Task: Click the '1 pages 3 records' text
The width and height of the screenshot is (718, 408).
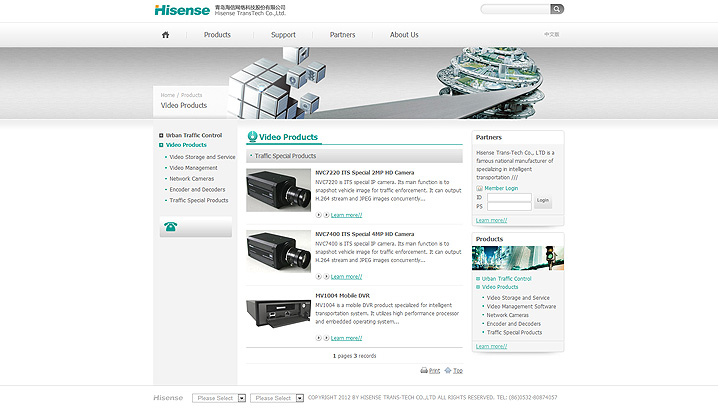Action: pos(354,356)
